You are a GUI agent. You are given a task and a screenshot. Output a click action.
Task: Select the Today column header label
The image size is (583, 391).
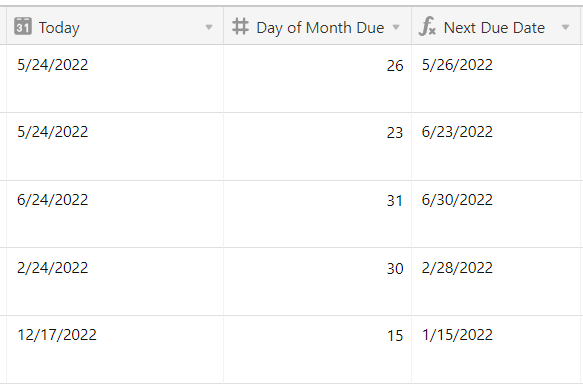point(59,28)
